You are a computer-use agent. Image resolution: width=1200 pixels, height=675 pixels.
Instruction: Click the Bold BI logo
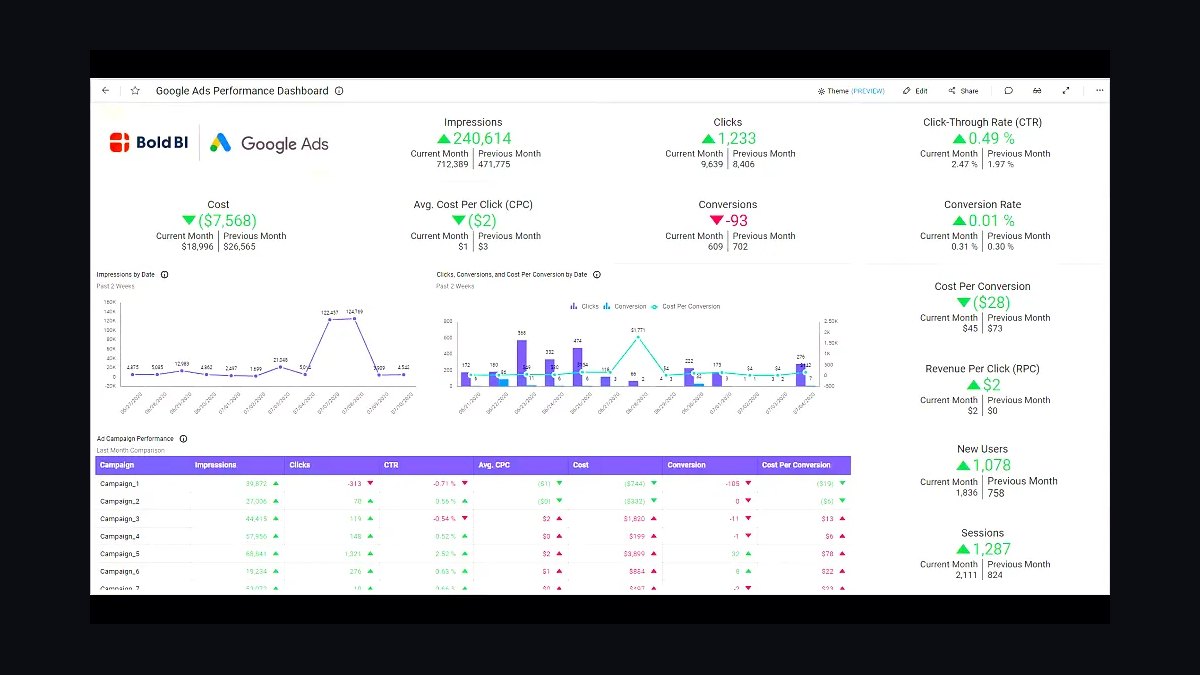point(149,143)
